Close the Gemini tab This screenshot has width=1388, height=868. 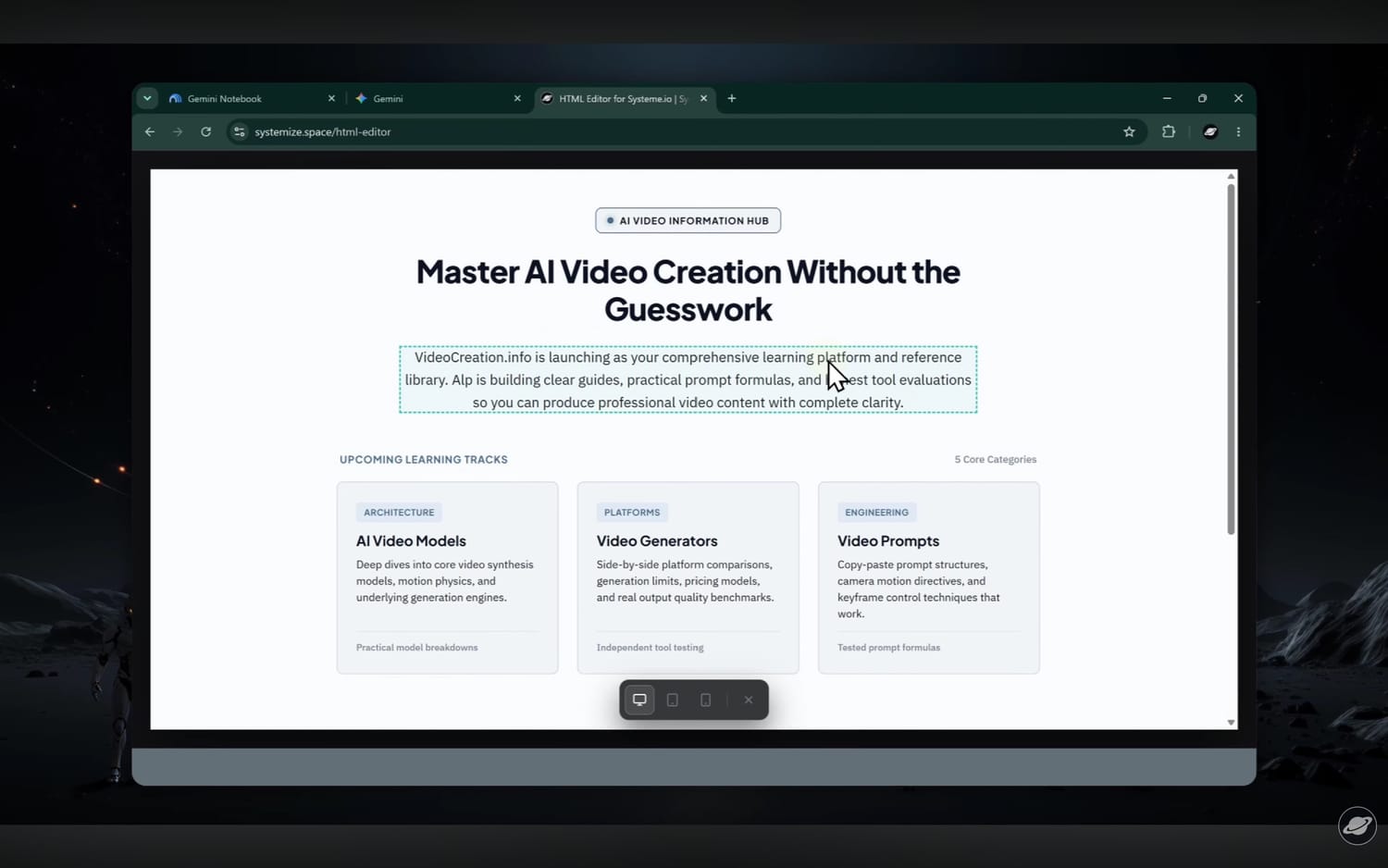[517, 98]
